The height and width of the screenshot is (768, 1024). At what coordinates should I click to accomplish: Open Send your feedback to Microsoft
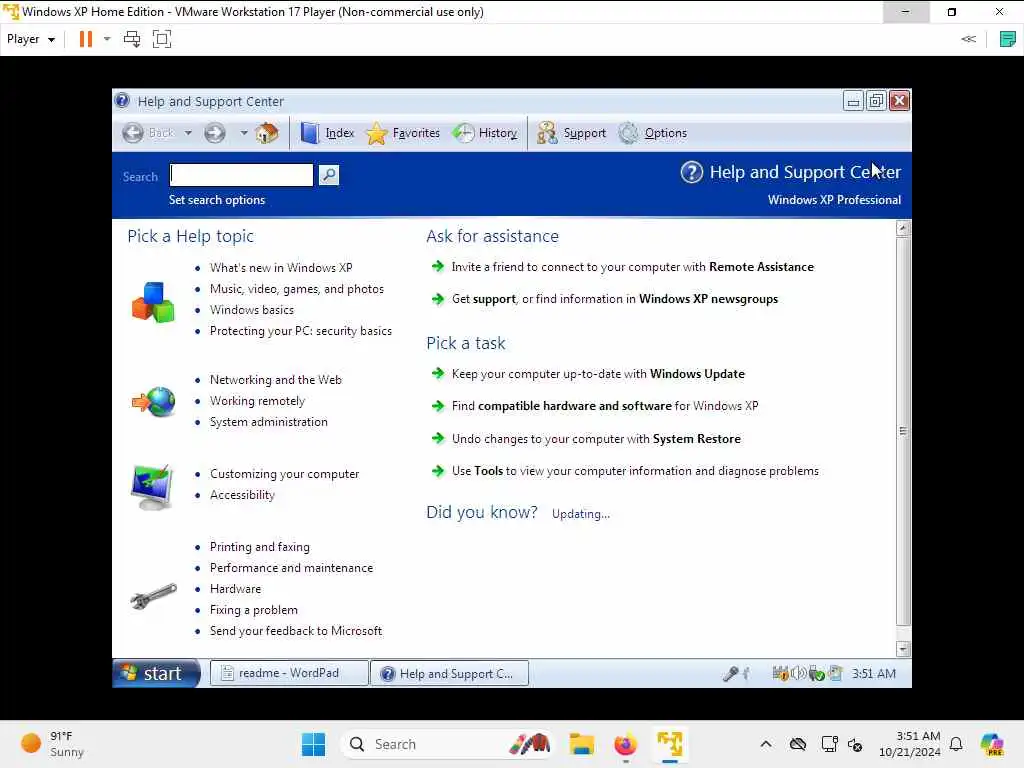tap(296, 631)
